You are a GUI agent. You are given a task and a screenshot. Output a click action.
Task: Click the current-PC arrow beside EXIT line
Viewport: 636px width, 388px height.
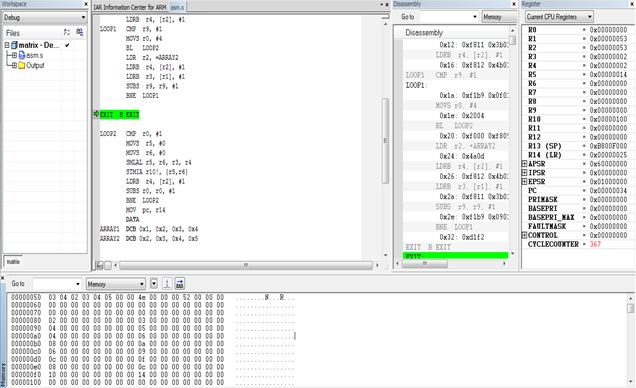(96, 114)
